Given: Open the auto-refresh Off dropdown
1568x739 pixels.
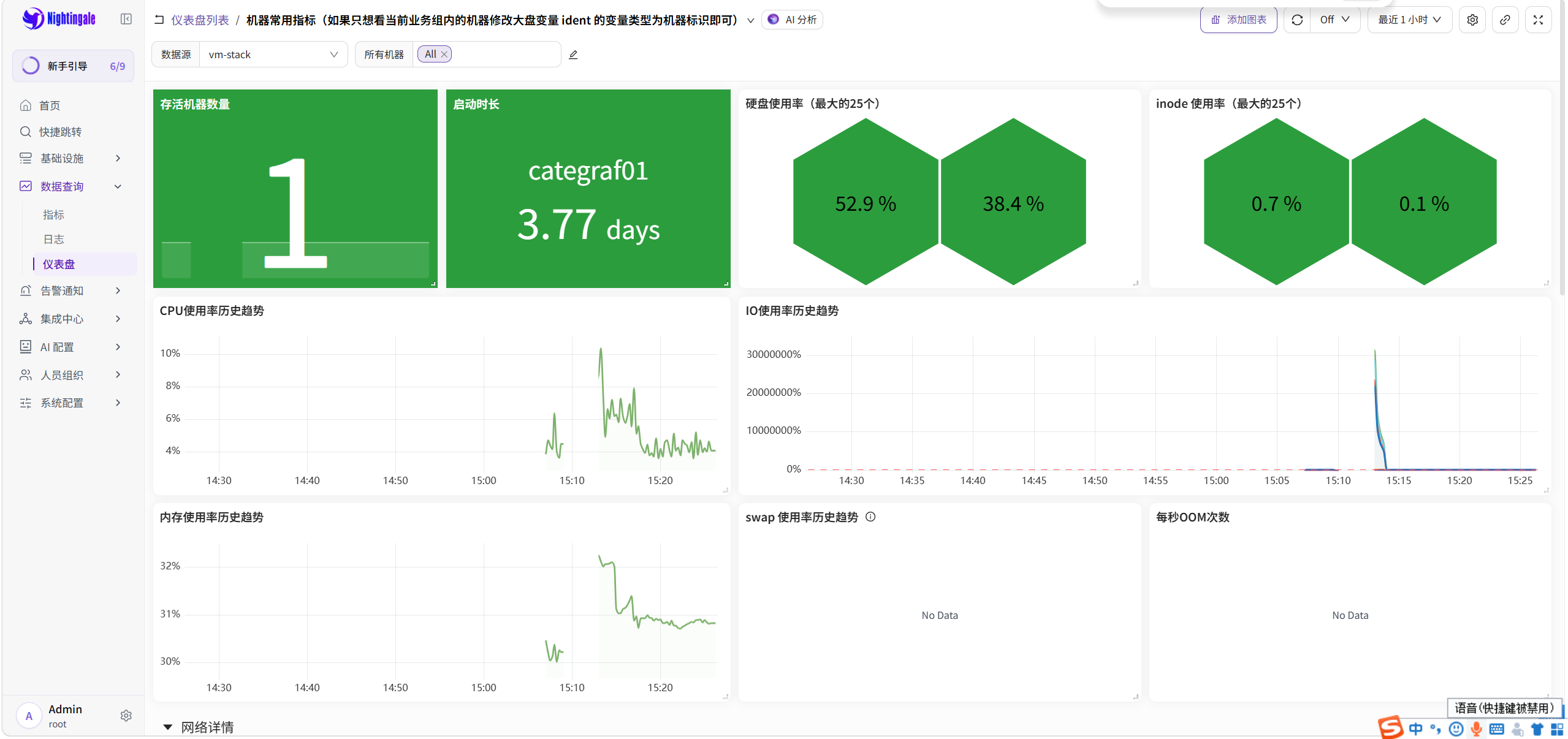Looking at the screenshot, I should pyautogui.click(x=1335, y=20).
